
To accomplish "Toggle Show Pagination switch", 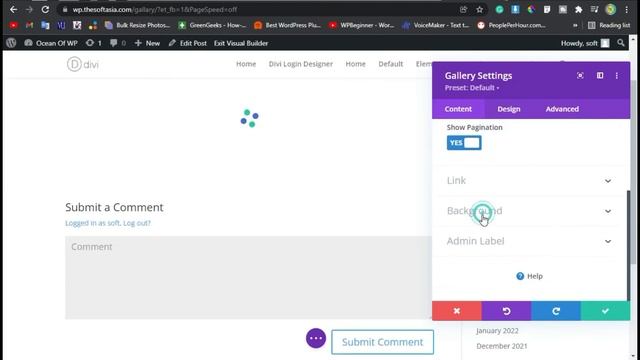I will [464, 143].
